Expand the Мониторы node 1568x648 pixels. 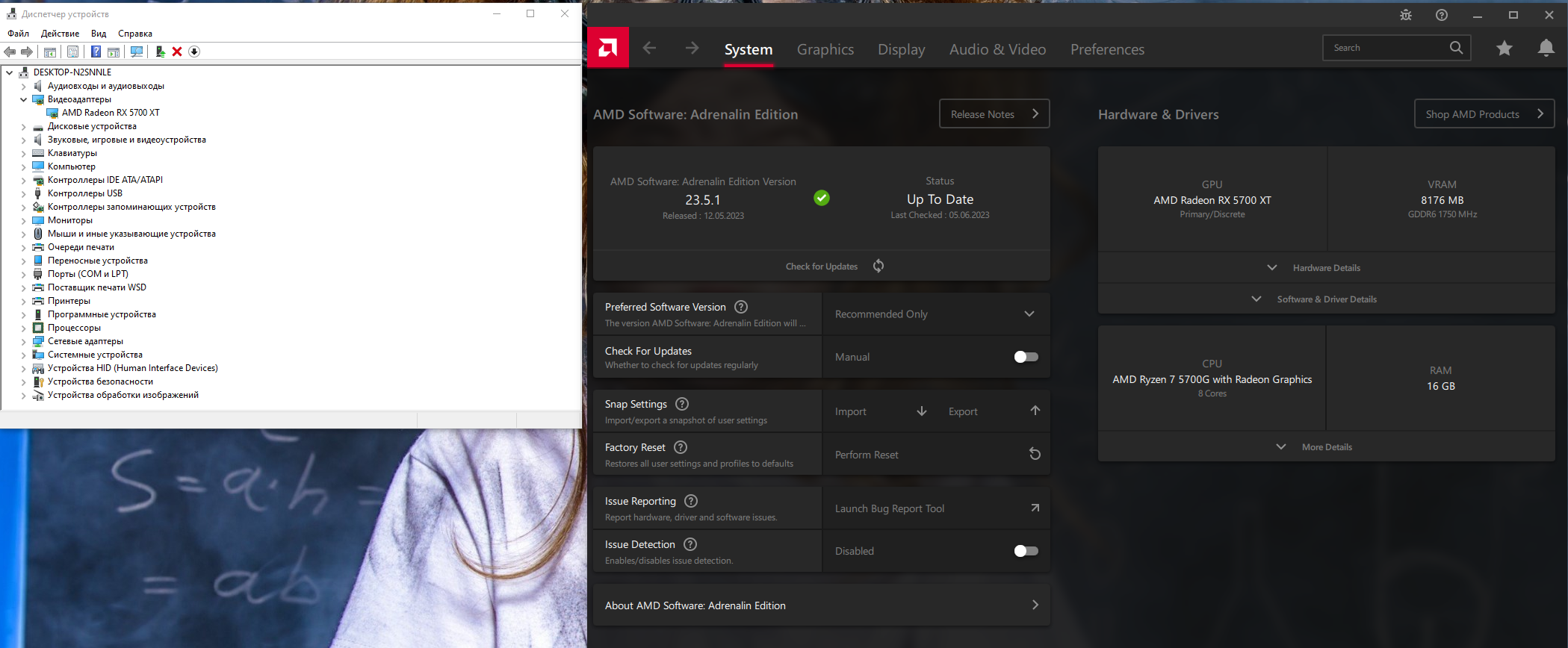pos(23,220)
